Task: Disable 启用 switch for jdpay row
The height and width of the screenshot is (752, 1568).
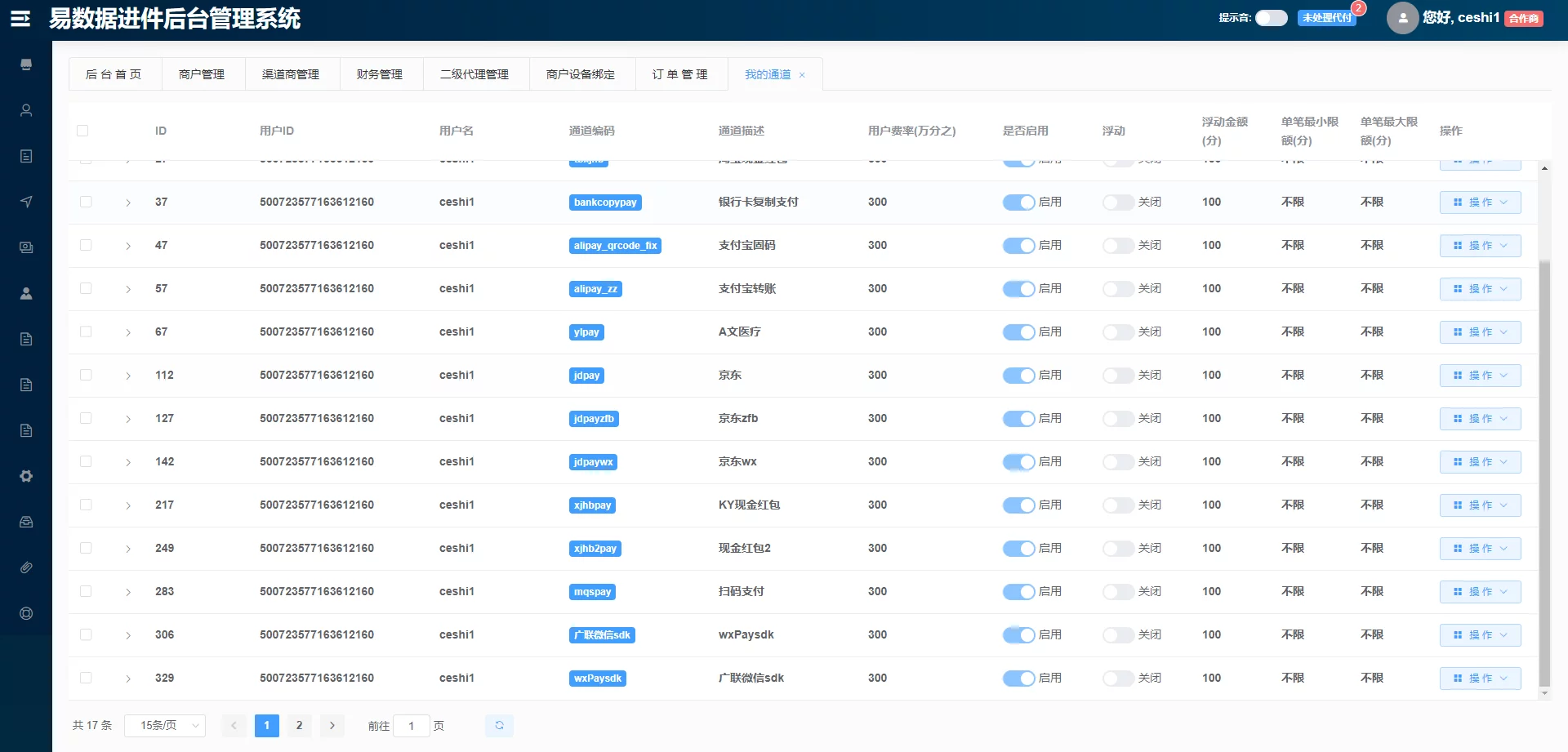Action: point(1018,376)
